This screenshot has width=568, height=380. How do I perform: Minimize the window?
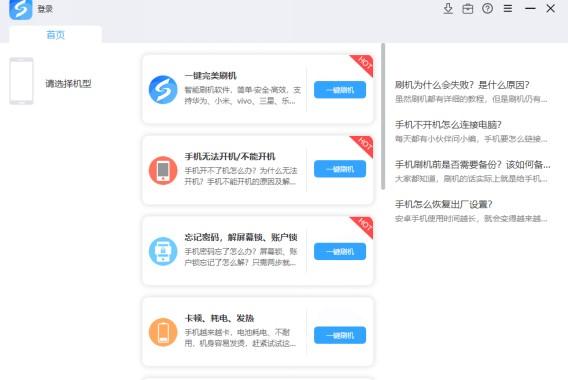click(x=530, y=8)
